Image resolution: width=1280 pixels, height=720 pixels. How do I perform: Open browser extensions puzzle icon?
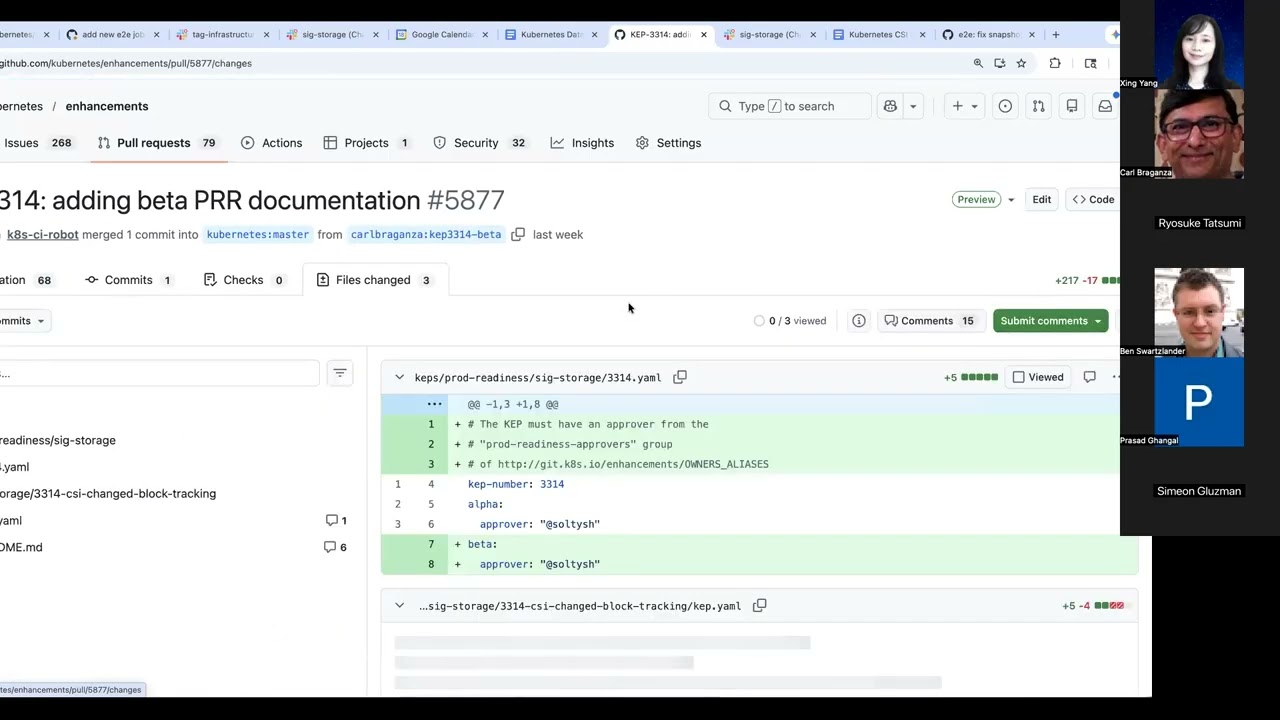pos(1055,63)
